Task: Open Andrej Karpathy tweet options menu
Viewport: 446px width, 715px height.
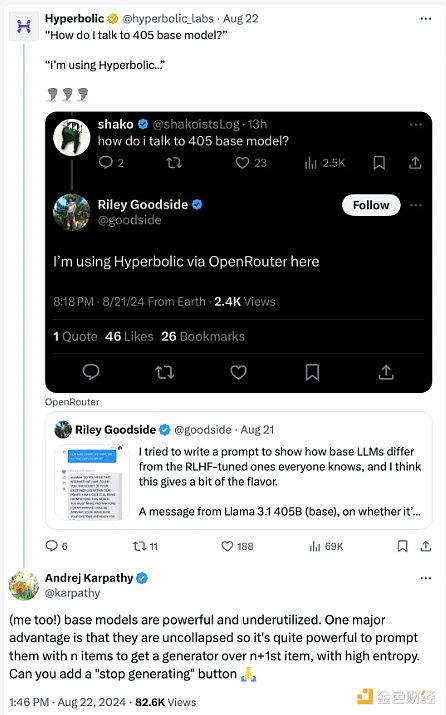Action: (x=425, y=578)
